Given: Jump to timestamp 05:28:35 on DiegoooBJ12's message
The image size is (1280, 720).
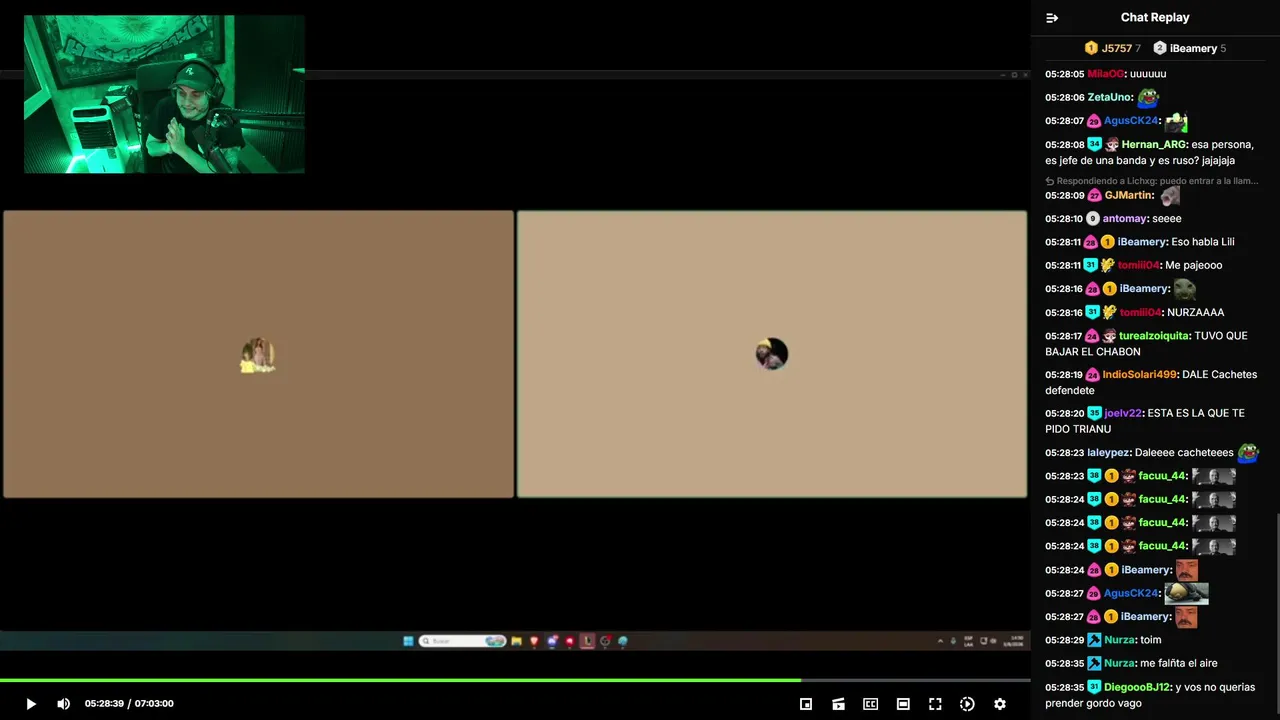Looking at the screenshot, I should coord(1064,687).
